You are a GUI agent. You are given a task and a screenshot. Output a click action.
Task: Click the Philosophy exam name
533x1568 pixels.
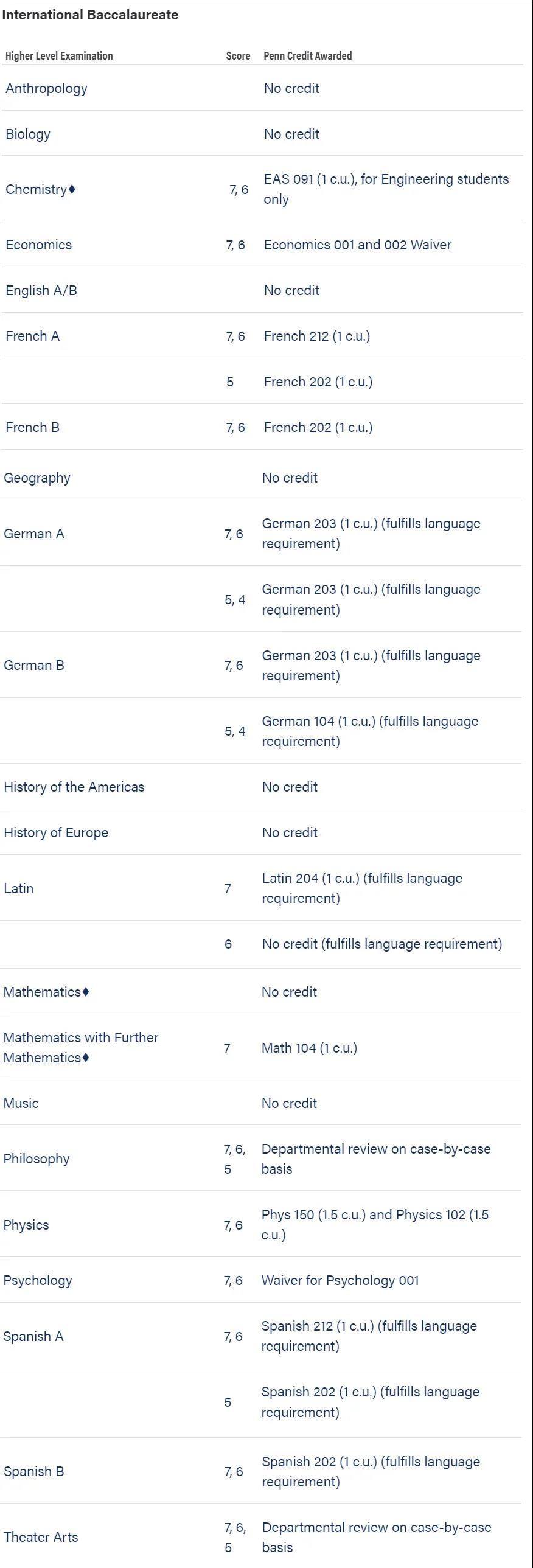36,1159
